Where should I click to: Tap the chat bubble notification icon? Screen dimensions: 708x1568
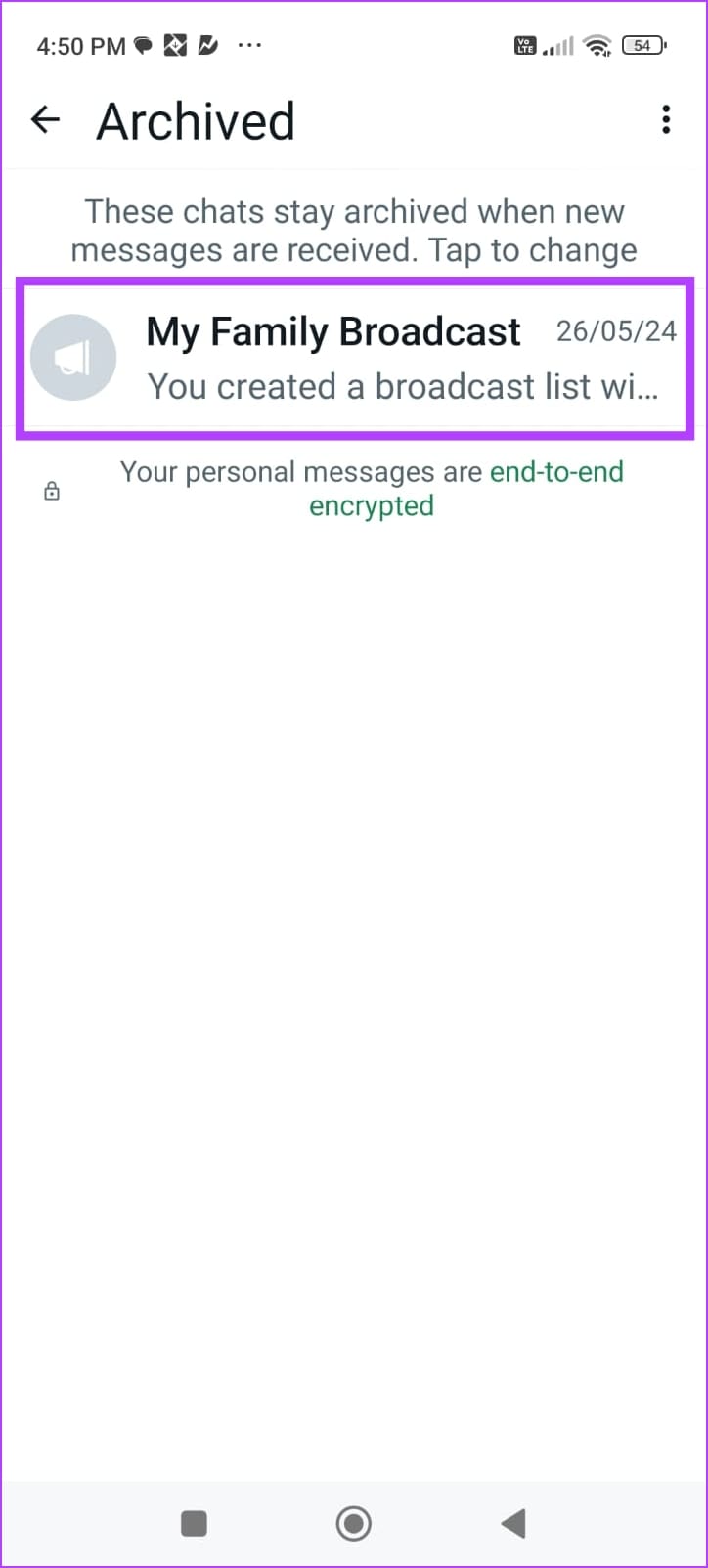(143, 45)
